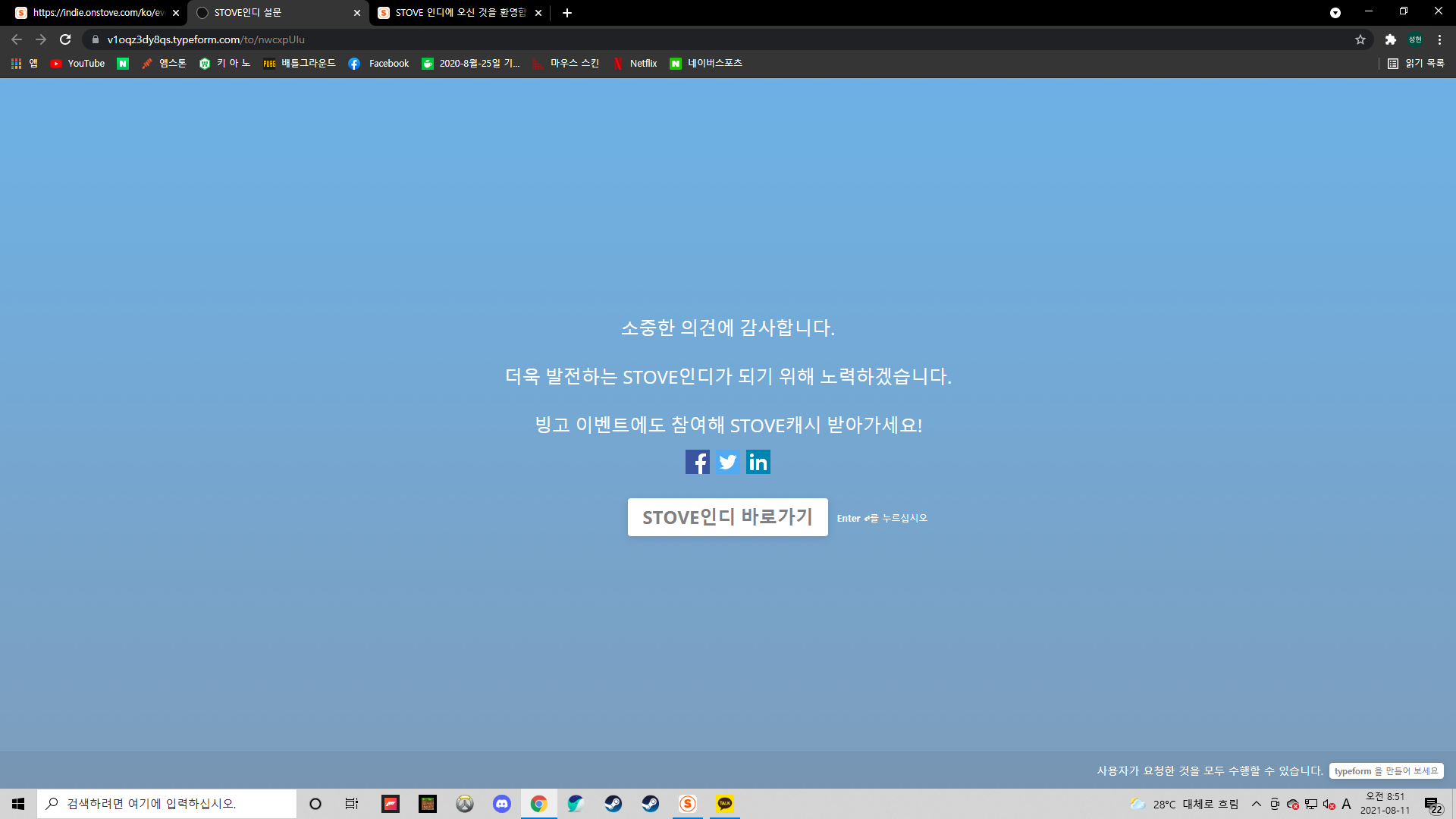1456x819 pixels.
Task: Open KakaoTalk taskbar icon
Action: [x=724, y=804]
